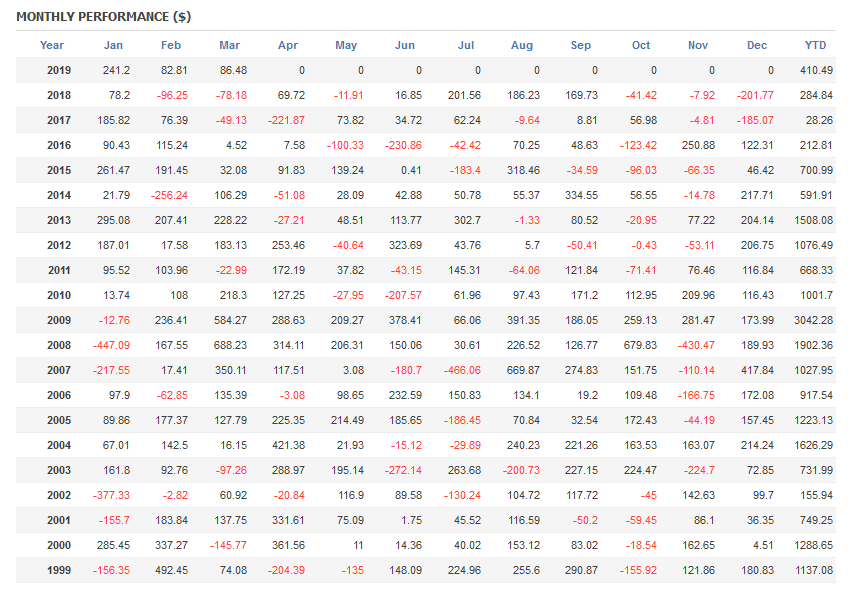Click the "MONTHLY PERFORMANCE ($)" heading
Viewport: 857px width, 595px height.
click(104, 17)
